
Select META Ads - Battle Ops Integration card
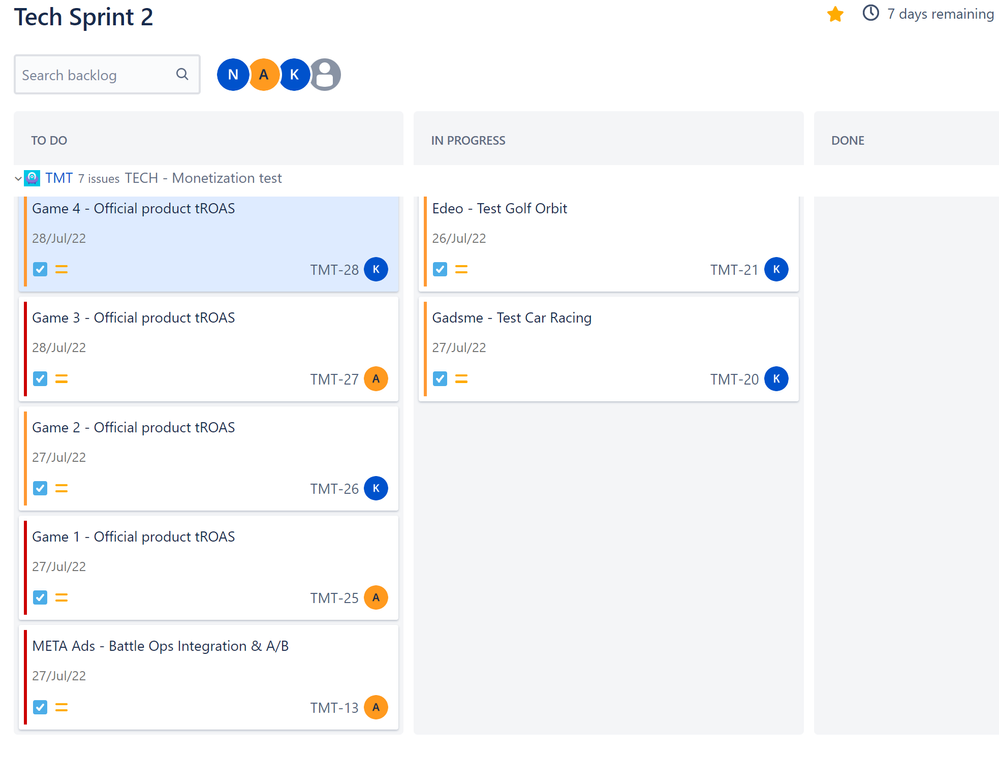[209, 678]
